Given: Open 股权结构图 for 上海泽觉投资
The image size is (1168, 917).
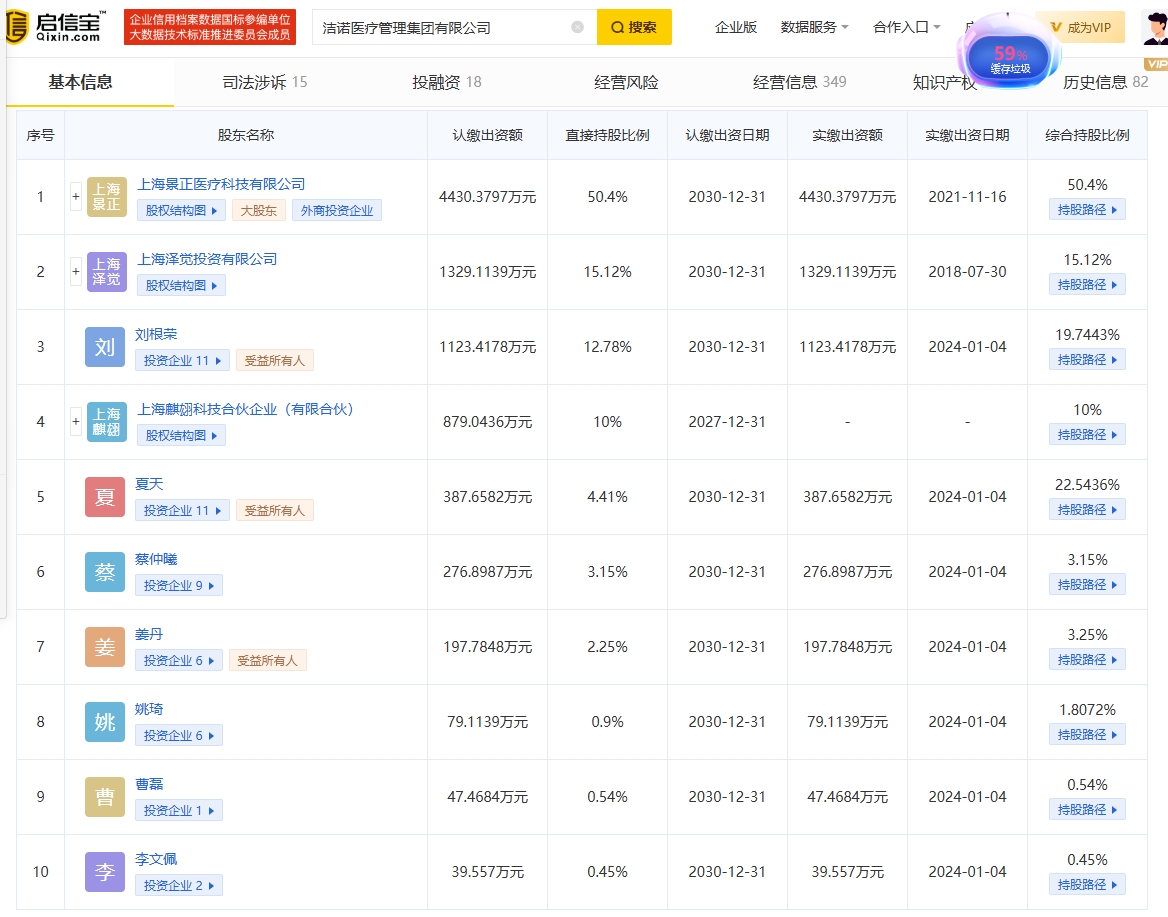Looking at the screenshot, I should pos(181,285).
